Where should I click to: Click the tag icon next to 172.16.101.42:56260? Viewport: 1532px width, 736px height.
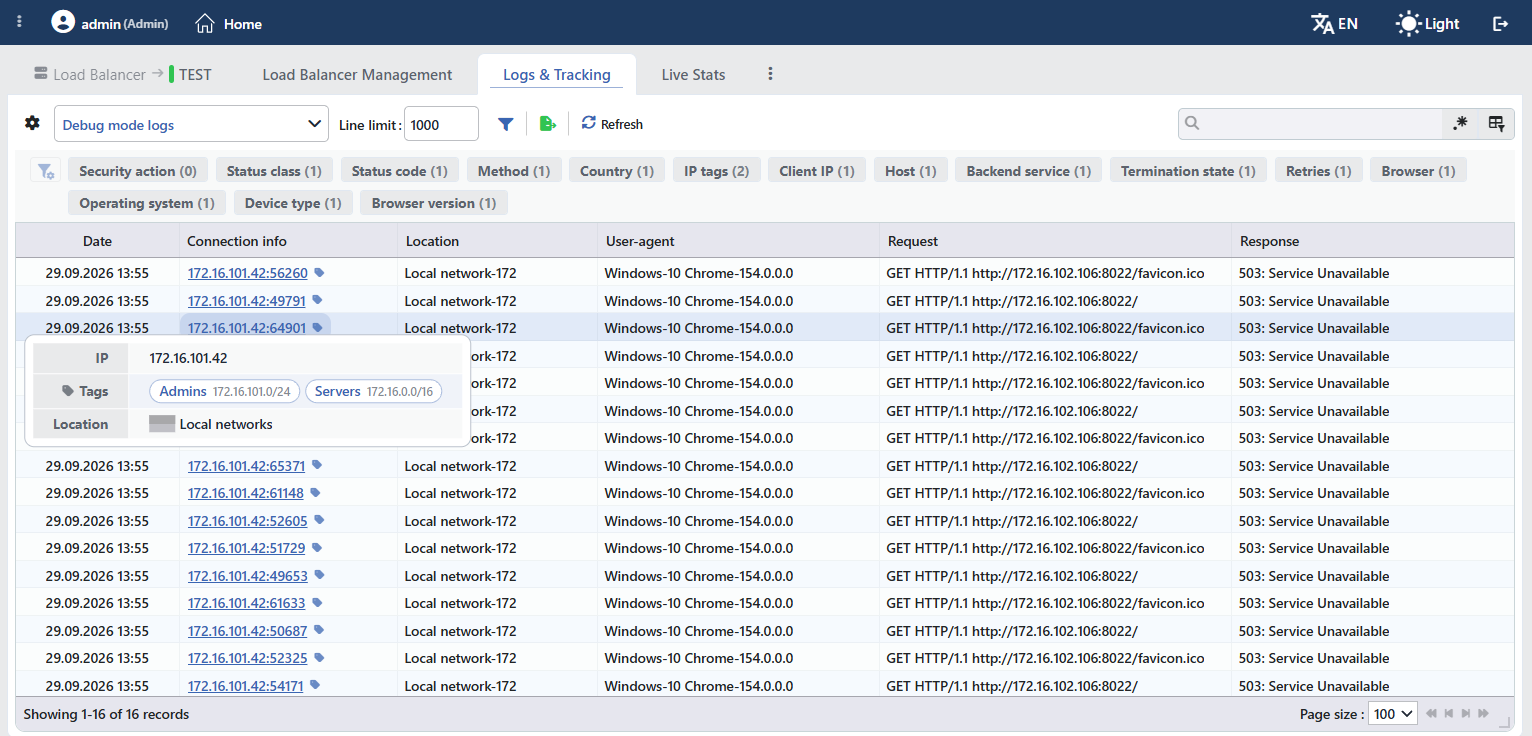(x=319, y=272)
